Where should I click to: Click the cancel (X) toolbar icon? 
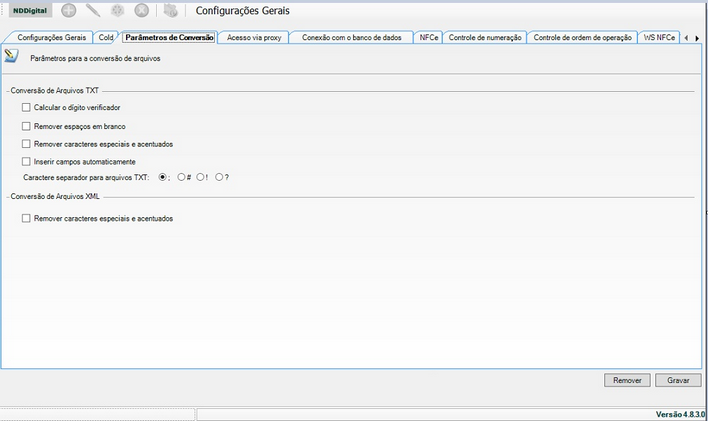coord(142,10)
